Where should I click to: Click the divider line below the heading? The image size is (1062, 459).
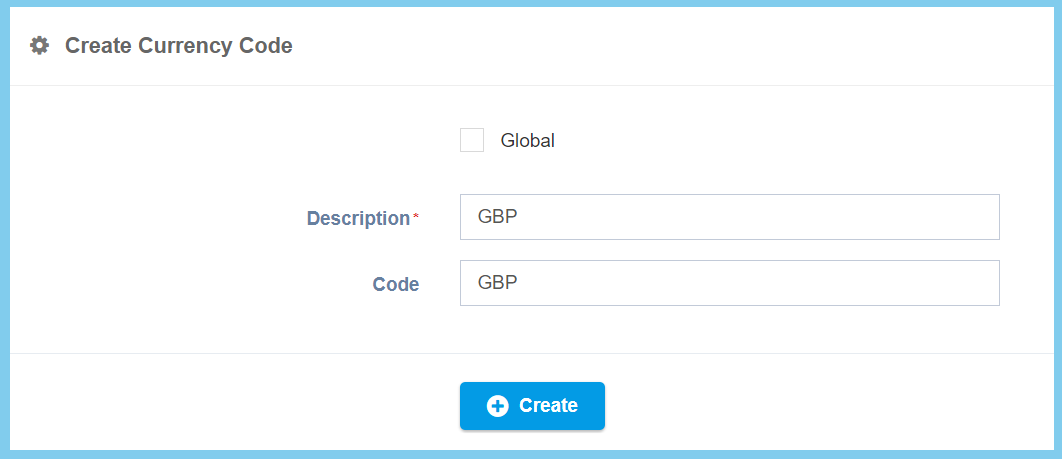(x=530, y=85)
